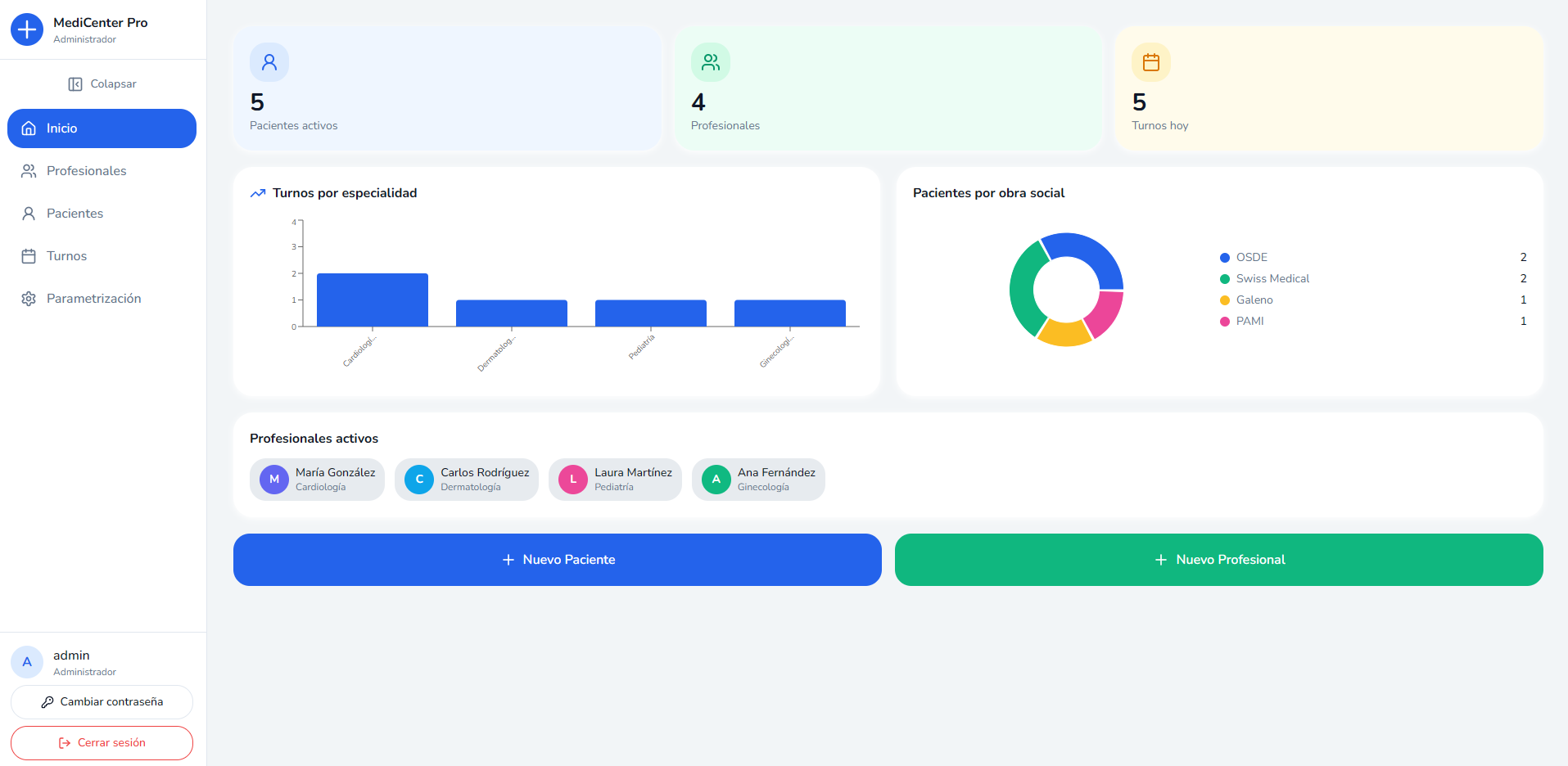
Task: Click the MediCenter Pro plus logo icon
Action: click(27, 30)
